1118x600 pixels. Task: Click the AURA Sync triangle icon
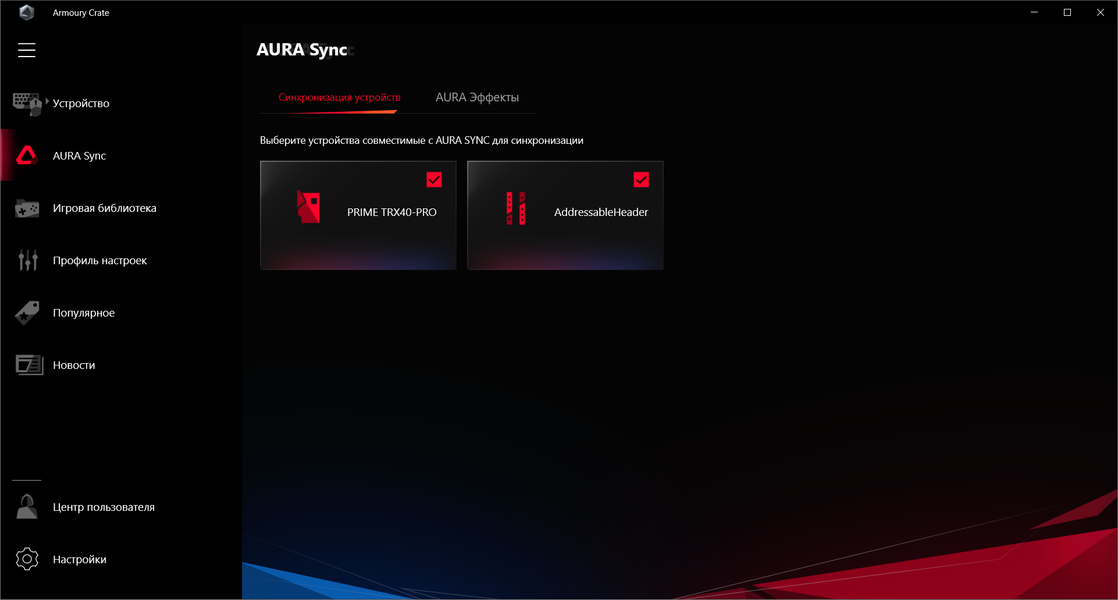click(x=26, y=155)
